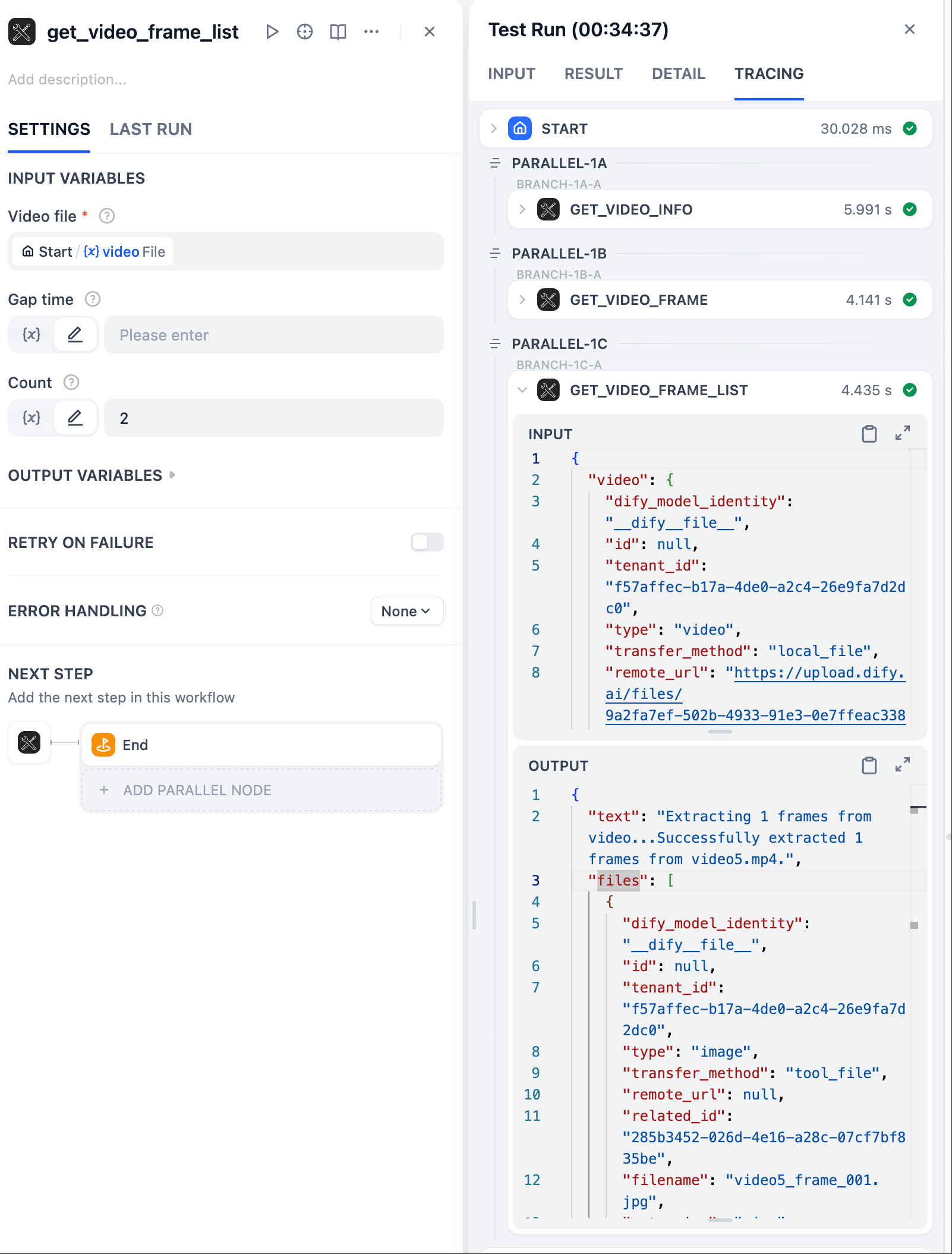Switch to the LAST RUN tab

pos(151,129)
